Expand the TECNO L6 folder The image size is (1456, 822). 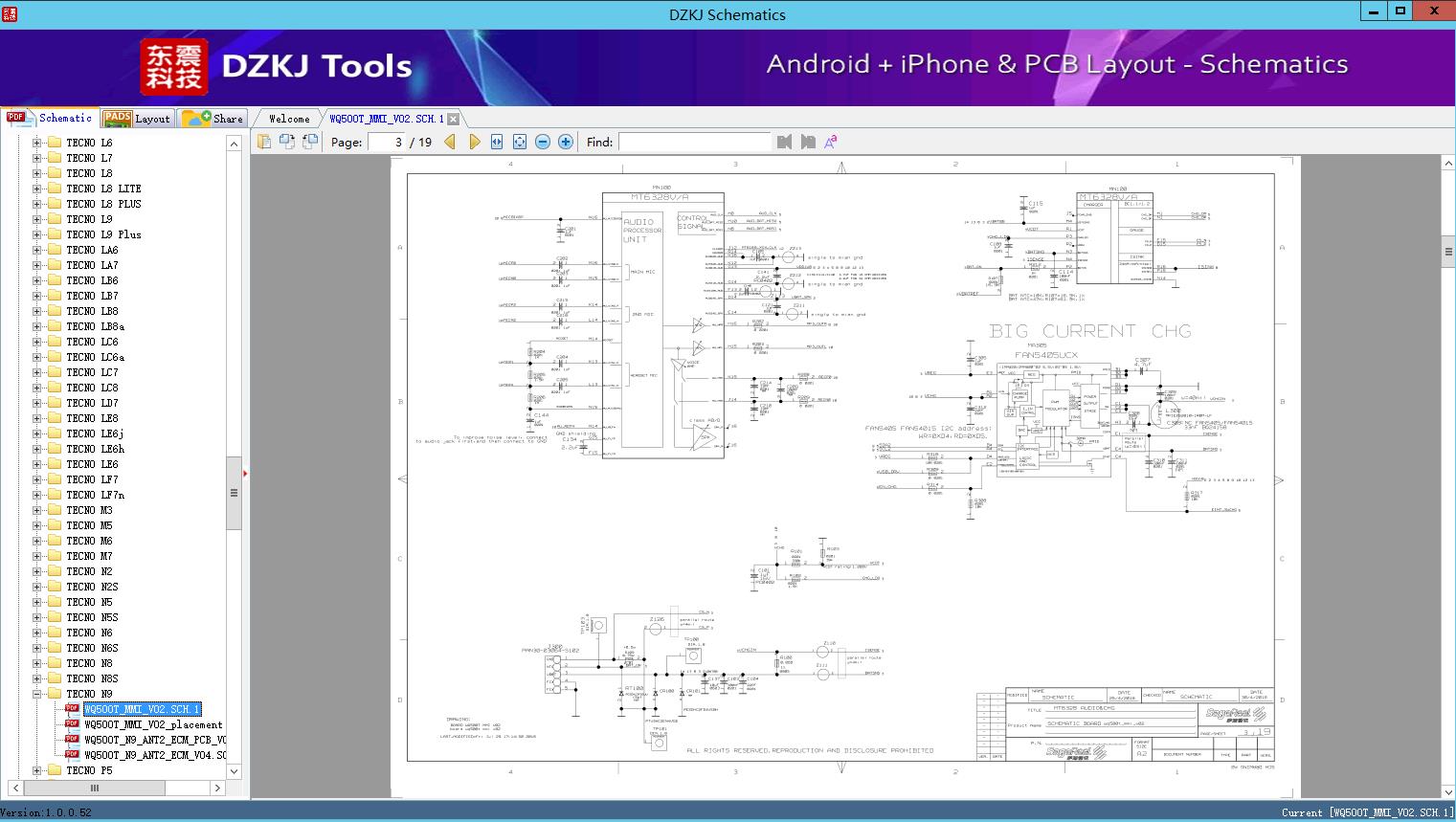[37, 143]
